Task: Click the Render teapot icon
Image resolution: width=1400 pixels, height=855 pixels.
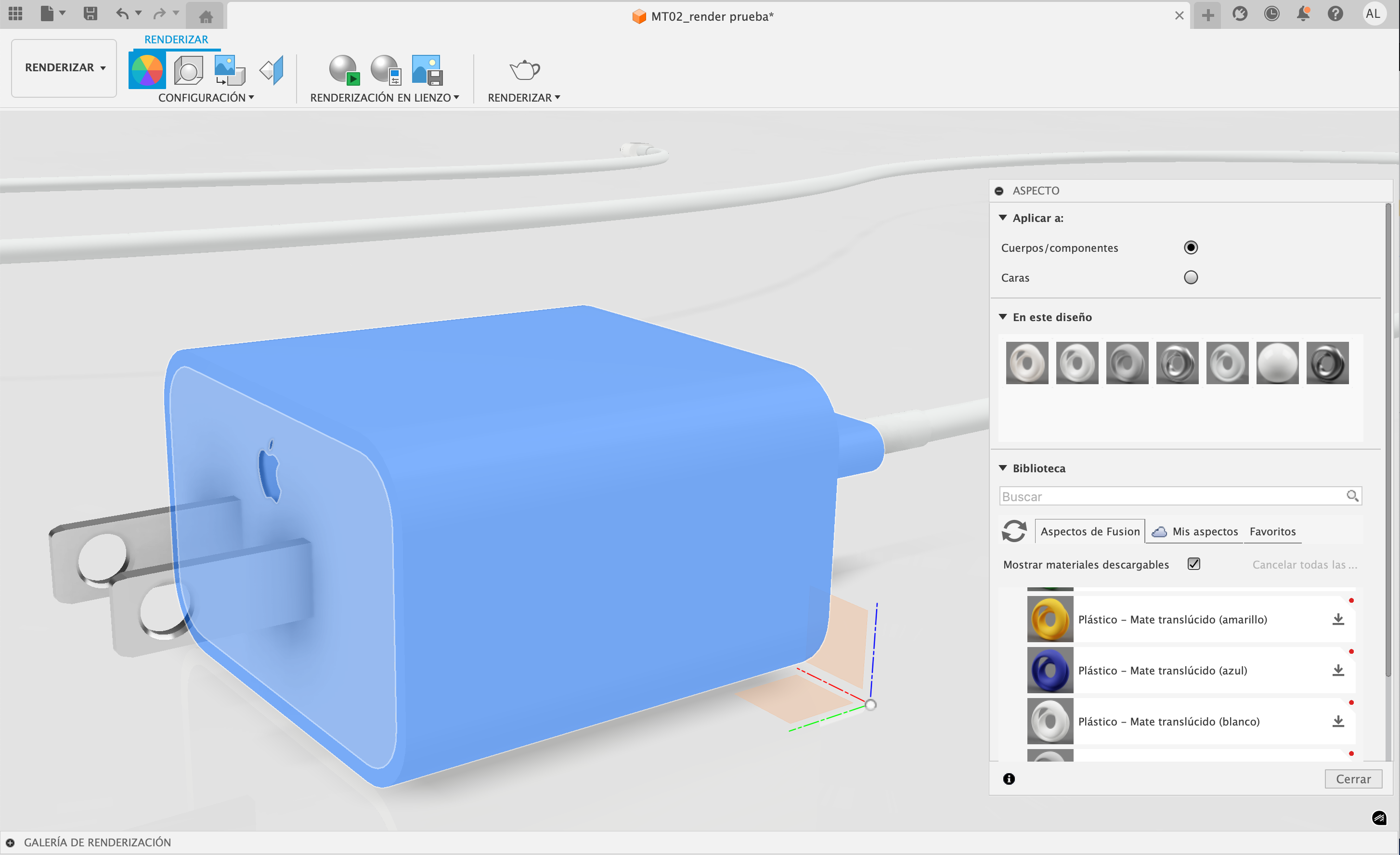Action: (x=524, y=70)
